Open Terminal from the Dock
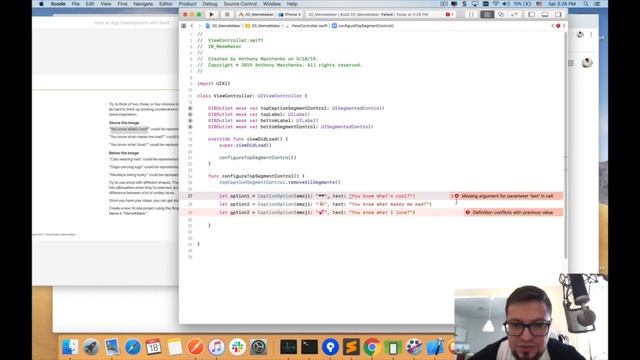The width and height of the screenshot is (640, 360). pos(309,347)
